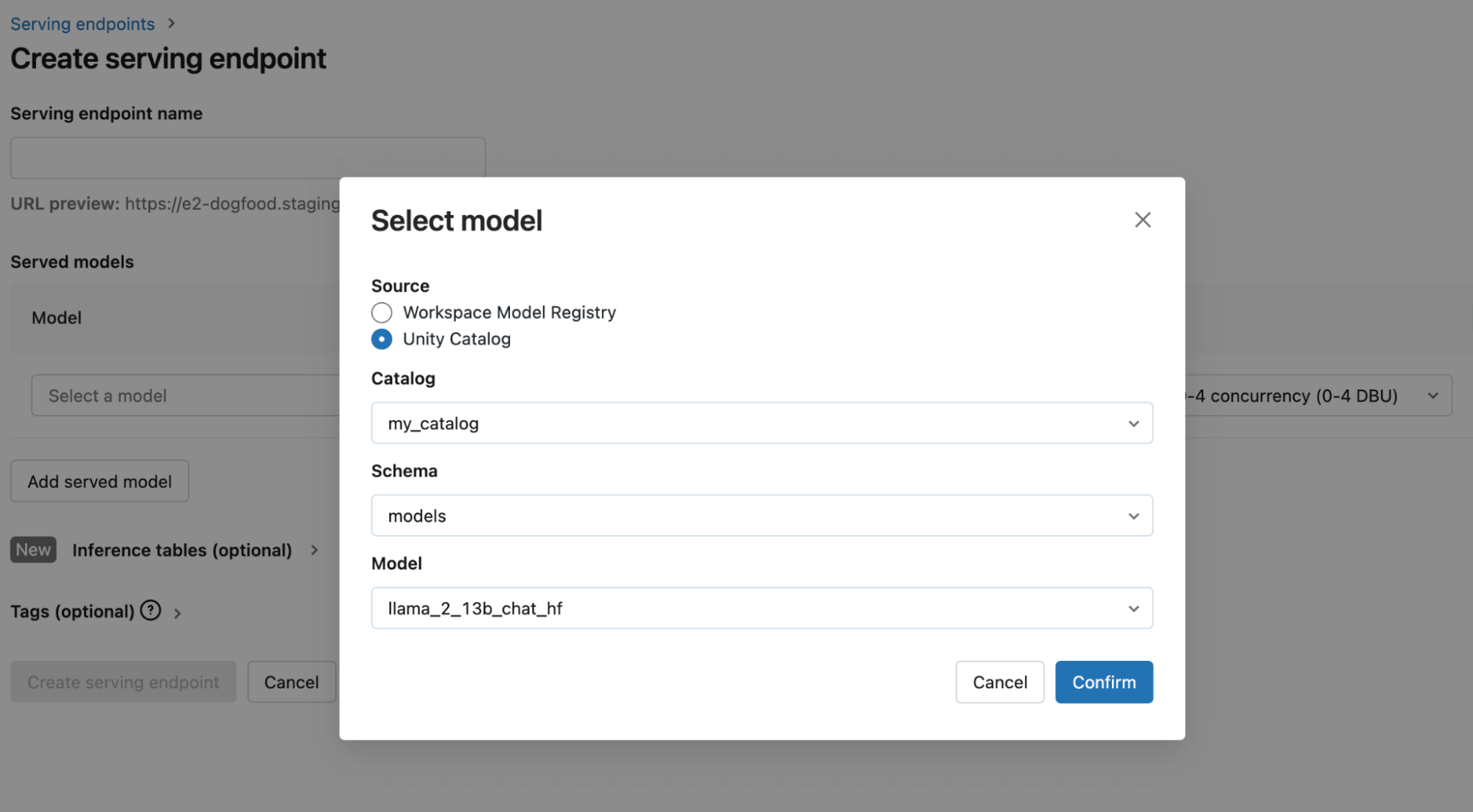
Task: Click the Cancel button to dismiss
Action: coord(1000,681)
